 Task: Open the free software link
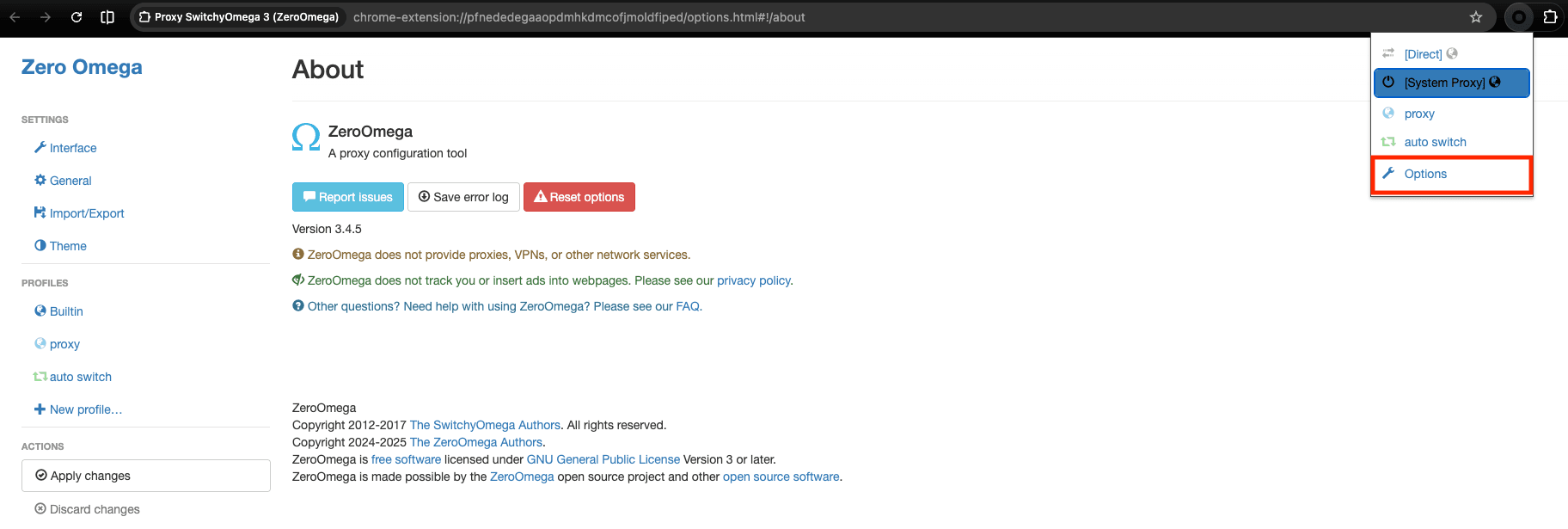click(x=406, y=459)
